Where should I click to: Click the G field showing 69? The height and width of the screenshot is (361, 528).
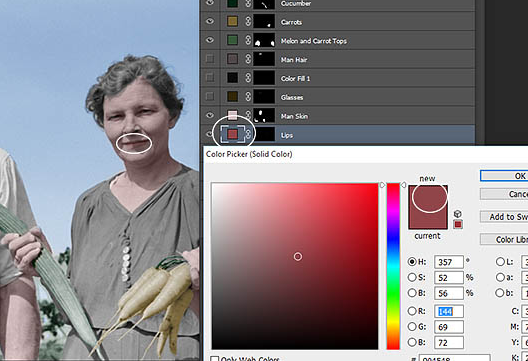(449, 327)
